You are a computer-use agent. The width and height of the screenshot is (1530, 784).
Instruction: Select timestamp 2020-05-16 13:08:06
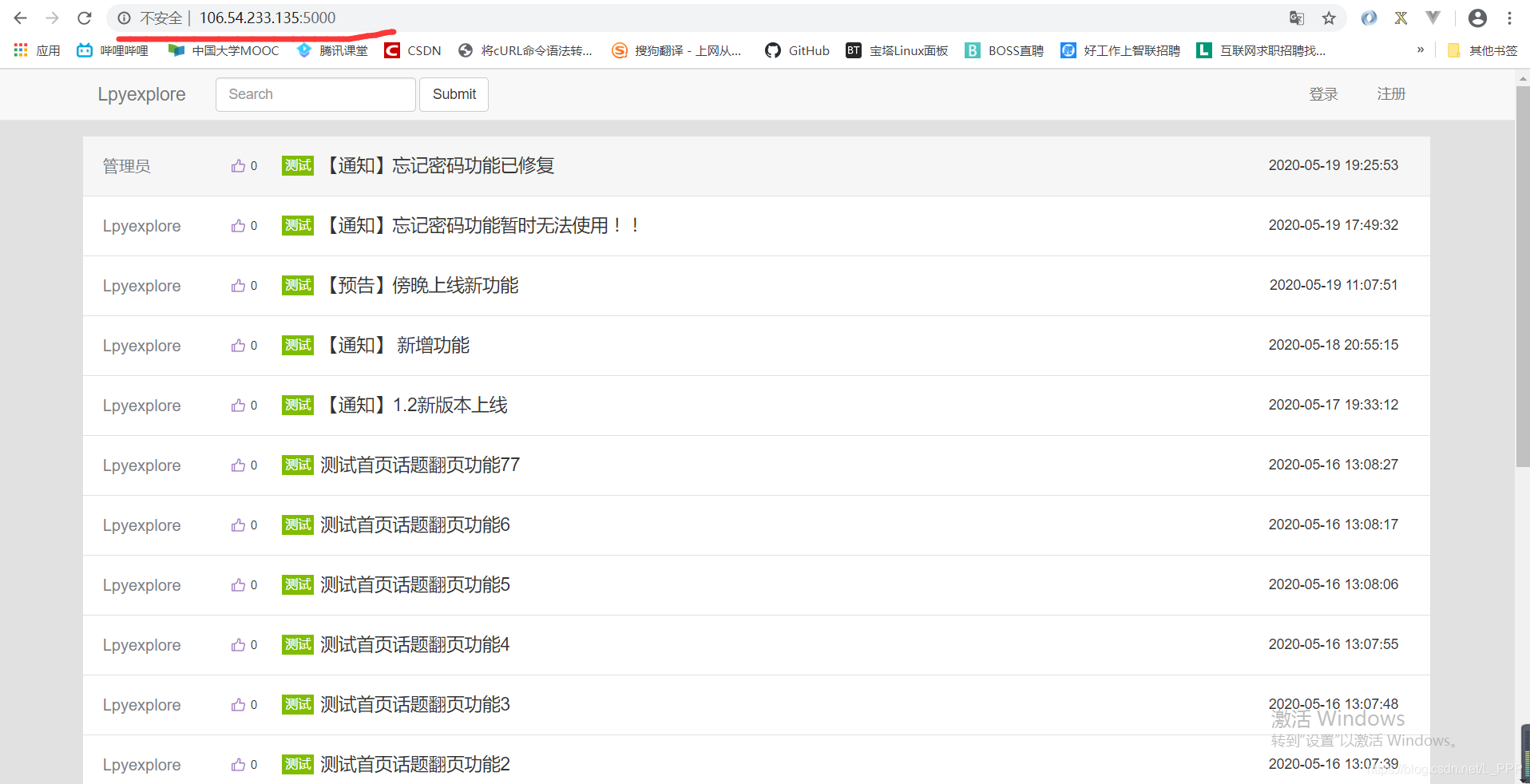[1334, 584]
